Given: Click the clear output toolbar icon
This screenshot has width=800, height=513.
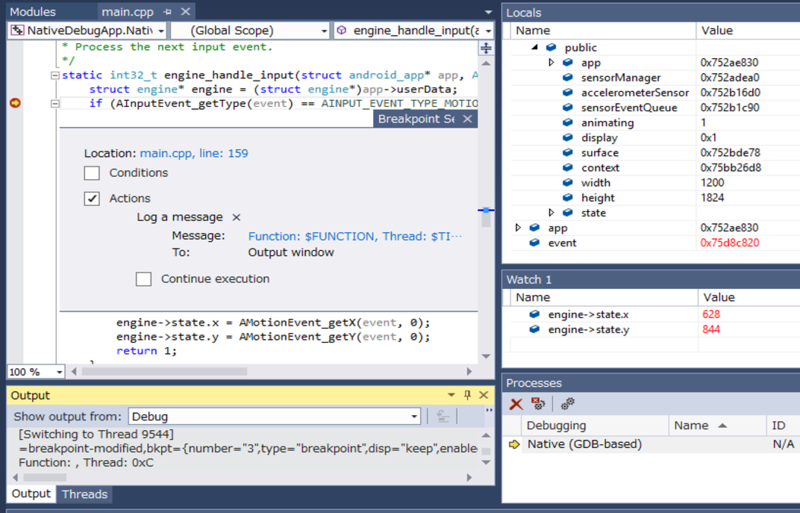Looking at the screenshot, I should pyautogui.click(x=442, y=417).
